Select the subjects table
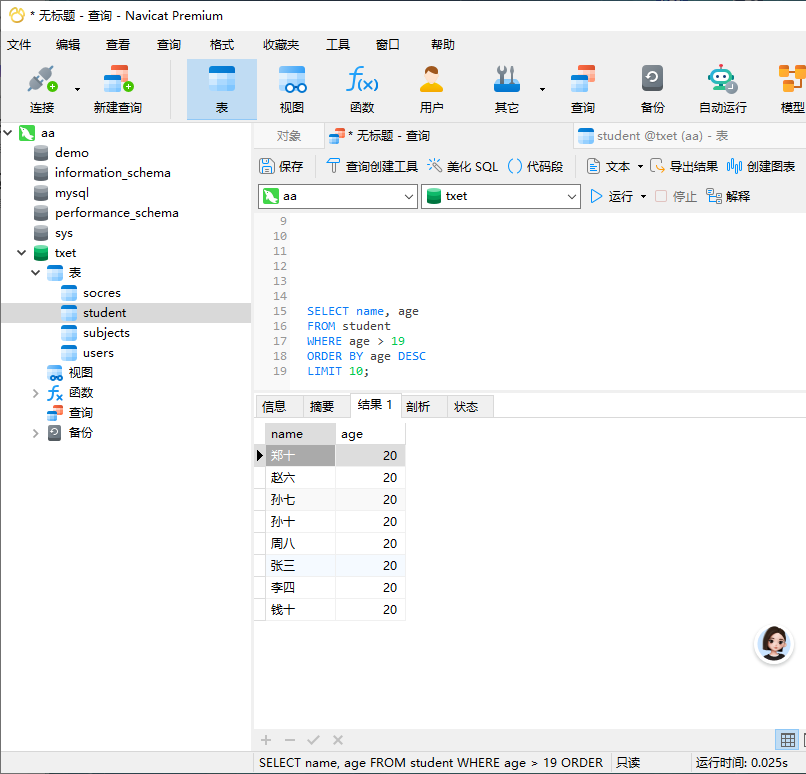This screenshot has width=806, height=774. click(106, 333)
